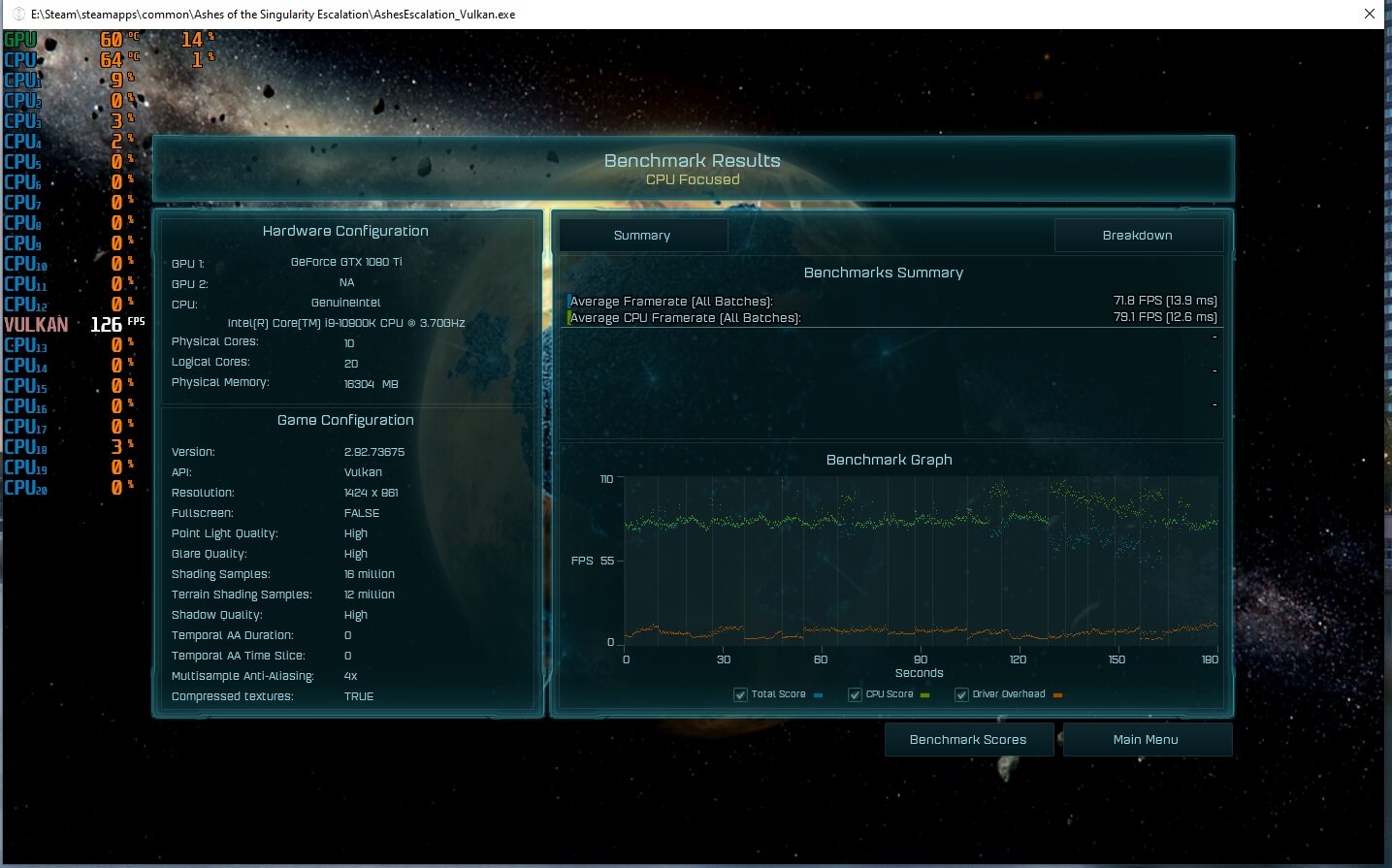The image size is (1392, 868).
Task: Click the blue Total Score legend swatch
Action: click(x=819, y=695)
